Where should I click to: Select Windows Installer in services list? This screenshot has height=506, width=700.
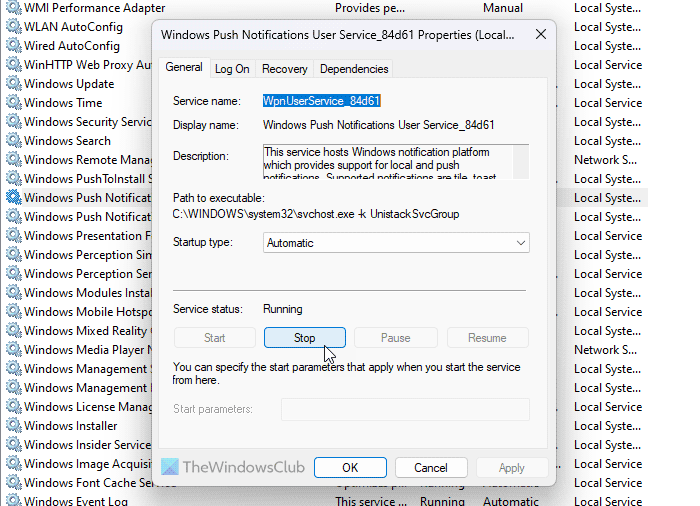point(71,426)
